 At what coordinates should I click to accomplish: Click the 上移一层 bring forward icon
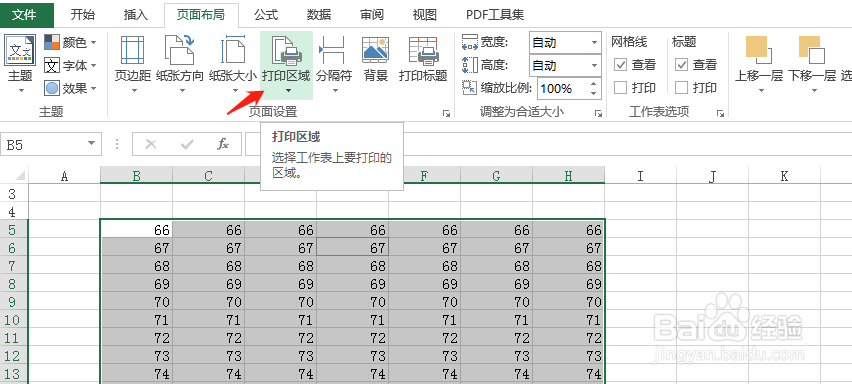click(x=759, y=50)
